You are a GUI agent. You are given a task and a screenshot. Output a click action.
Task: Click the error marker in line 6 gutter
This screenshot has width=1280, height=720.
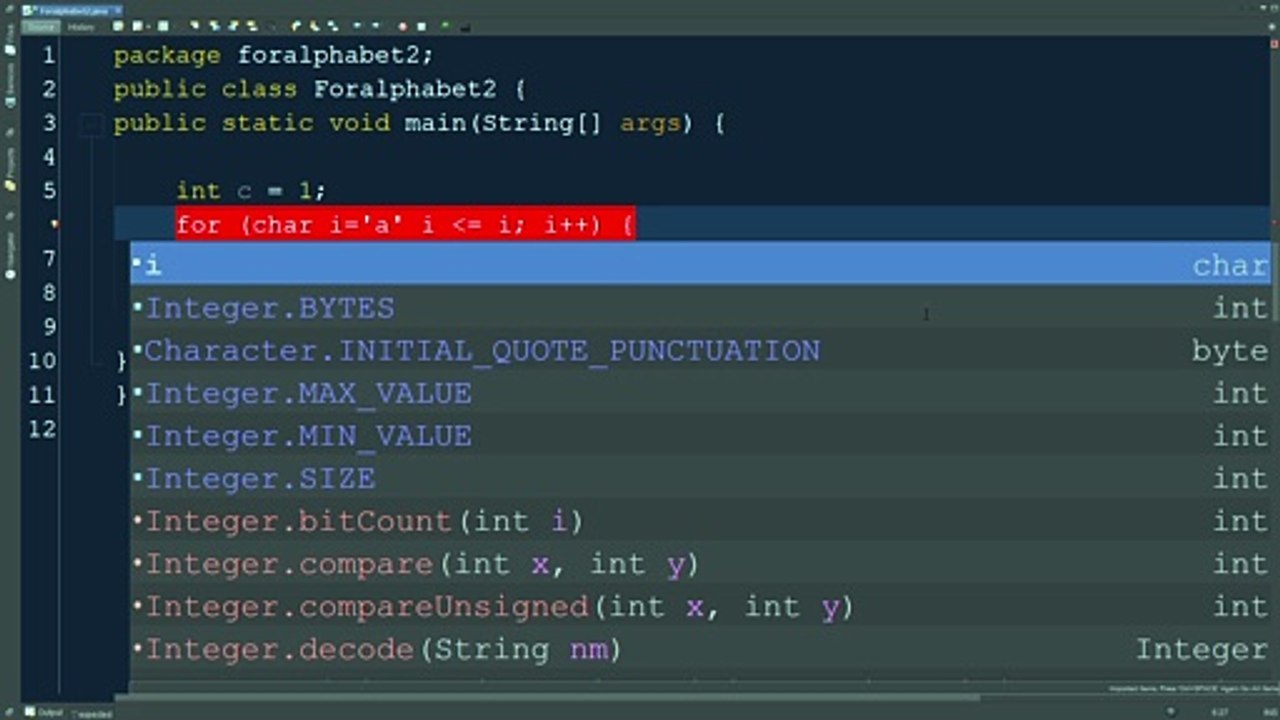pyautogui.click(x=55, y=225)
